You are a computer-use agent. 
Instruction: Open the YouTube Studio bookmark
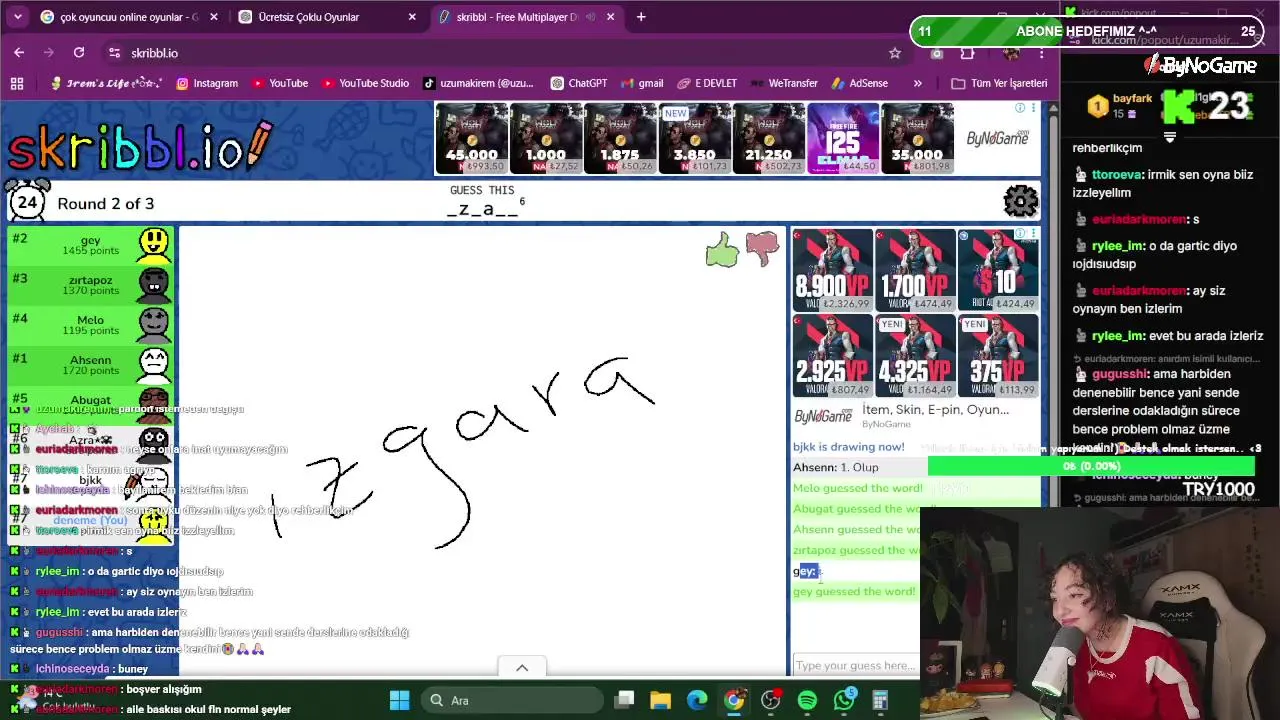point(365,83)
